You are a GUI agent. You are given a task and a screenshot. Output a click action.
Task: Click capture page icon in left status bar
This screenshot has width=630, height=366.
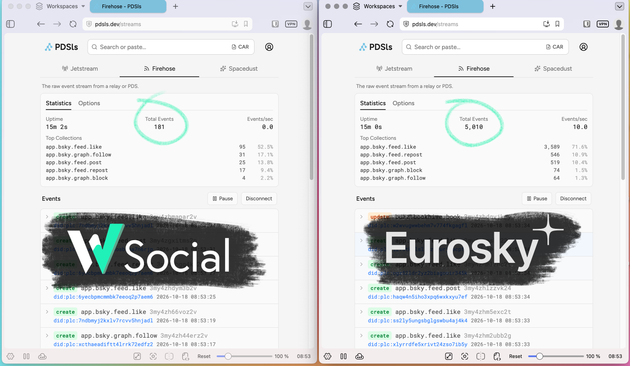(x=153, y=356)
